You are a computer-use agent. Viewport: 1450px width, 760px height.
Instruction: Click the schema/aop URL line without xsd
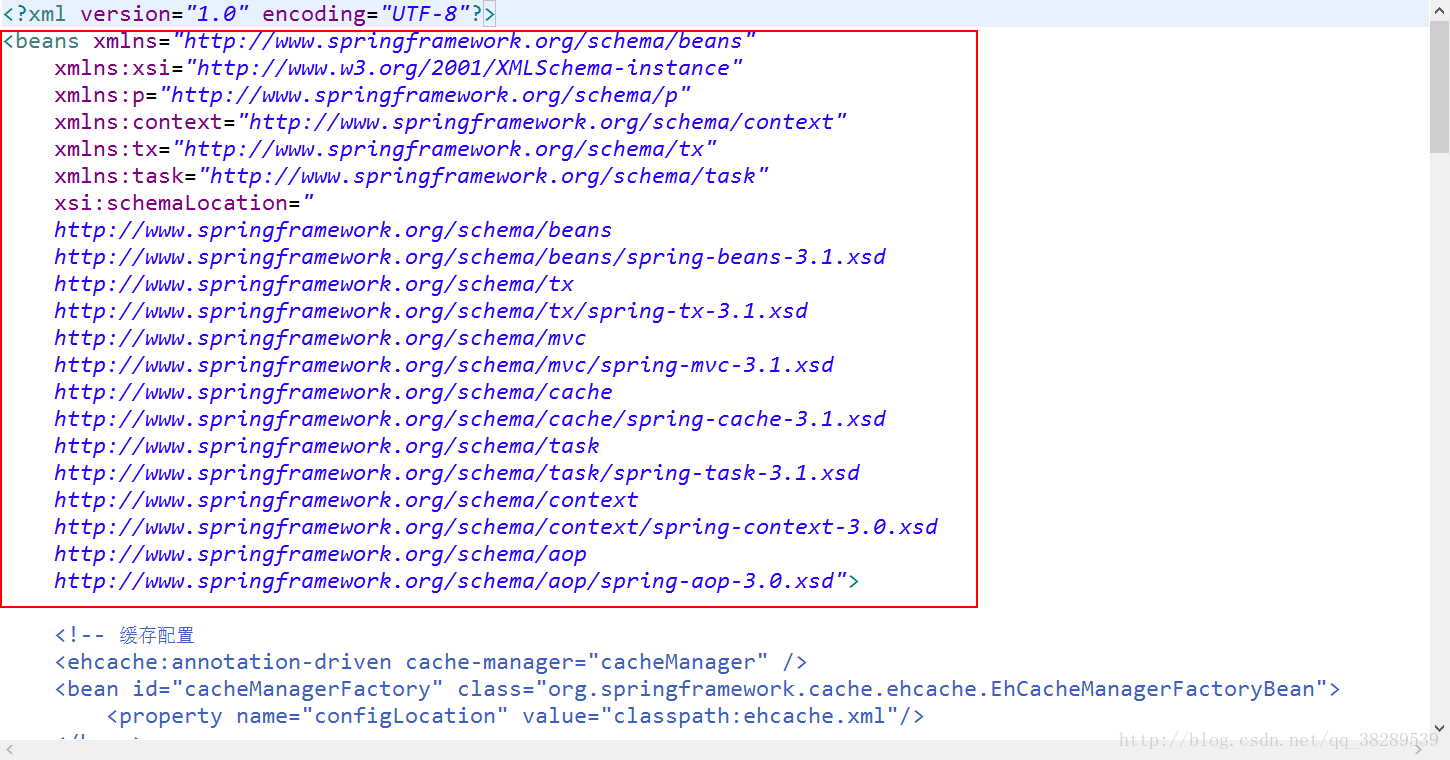pyautogui.click(x=320, y=555)
